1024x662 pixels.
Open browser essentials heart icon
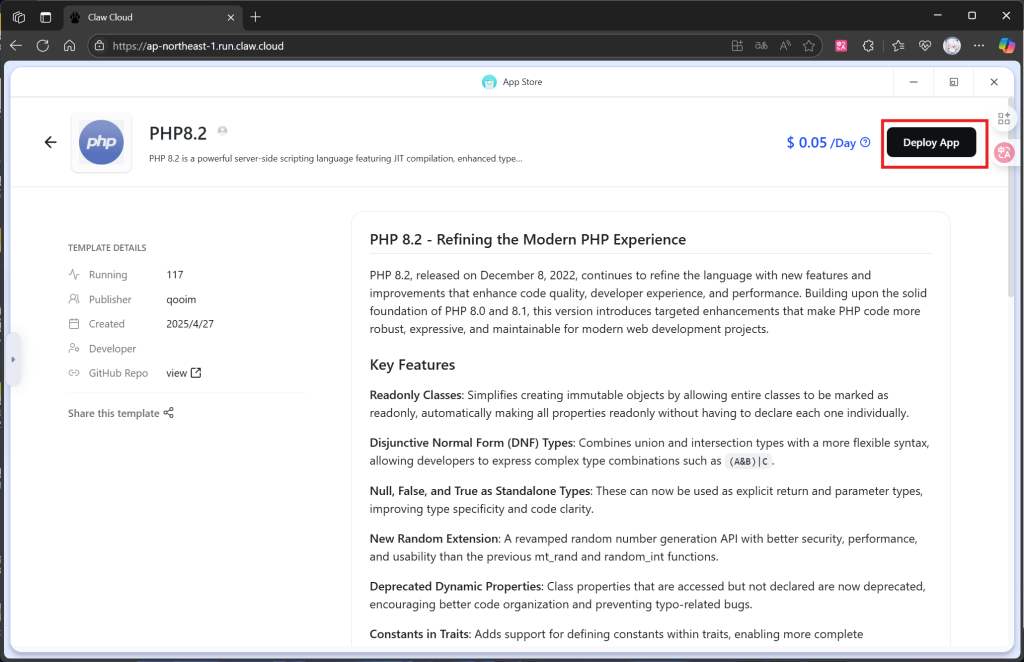[925, 46]
